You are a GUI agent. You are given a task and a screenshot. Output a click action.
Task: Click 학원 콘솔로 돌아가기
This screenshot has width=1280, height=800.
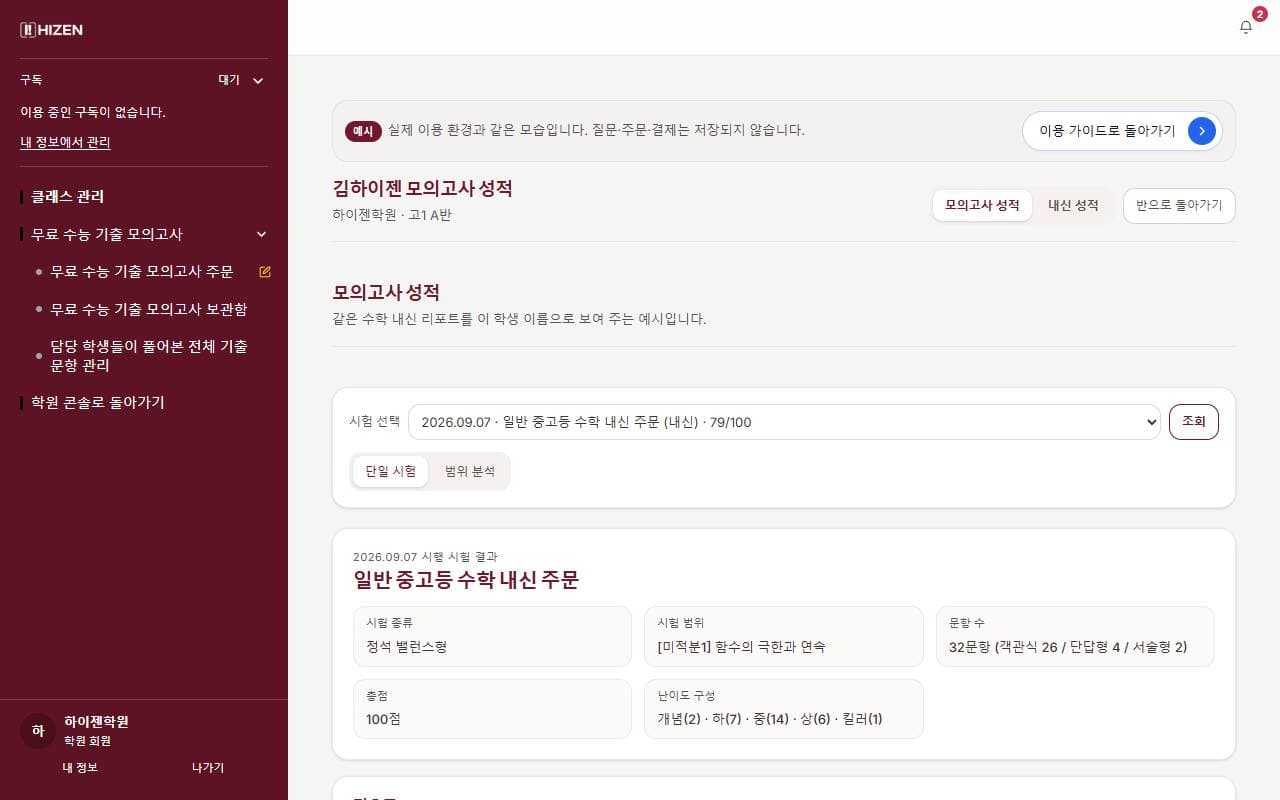pyautogui.click(x=97, y=402)
